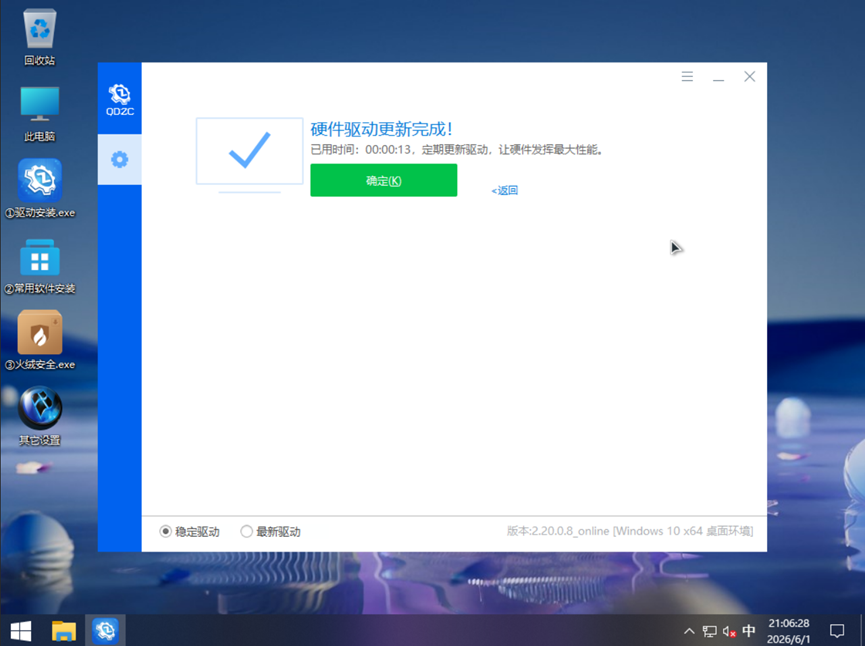Image resolution: width=865 pixels, height=646 pixels.
Task: Open the Windows Start menu
Action: pos(21,631)
